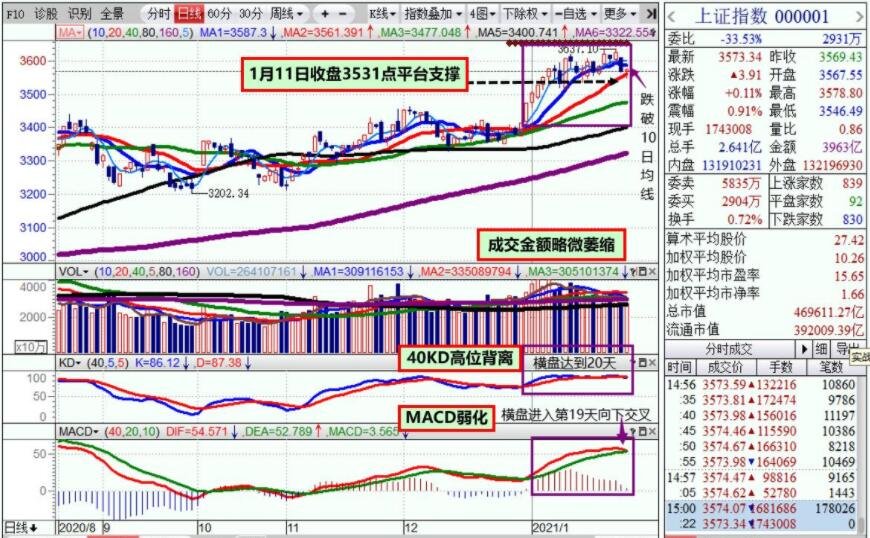Open the MACD indicator selector dropdown

[x=79, y=432]
